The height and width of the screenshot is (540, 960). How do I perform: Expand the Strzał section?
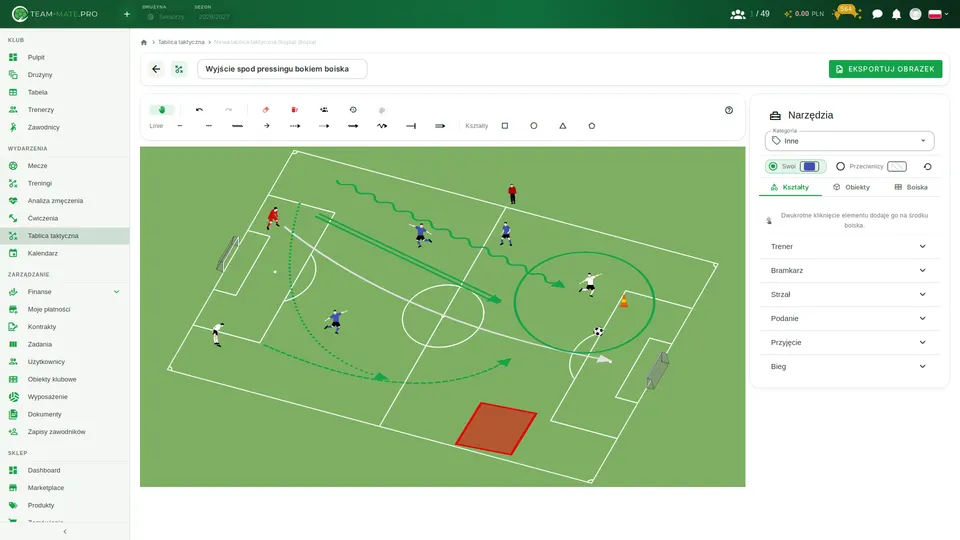(x=849, y=294)
